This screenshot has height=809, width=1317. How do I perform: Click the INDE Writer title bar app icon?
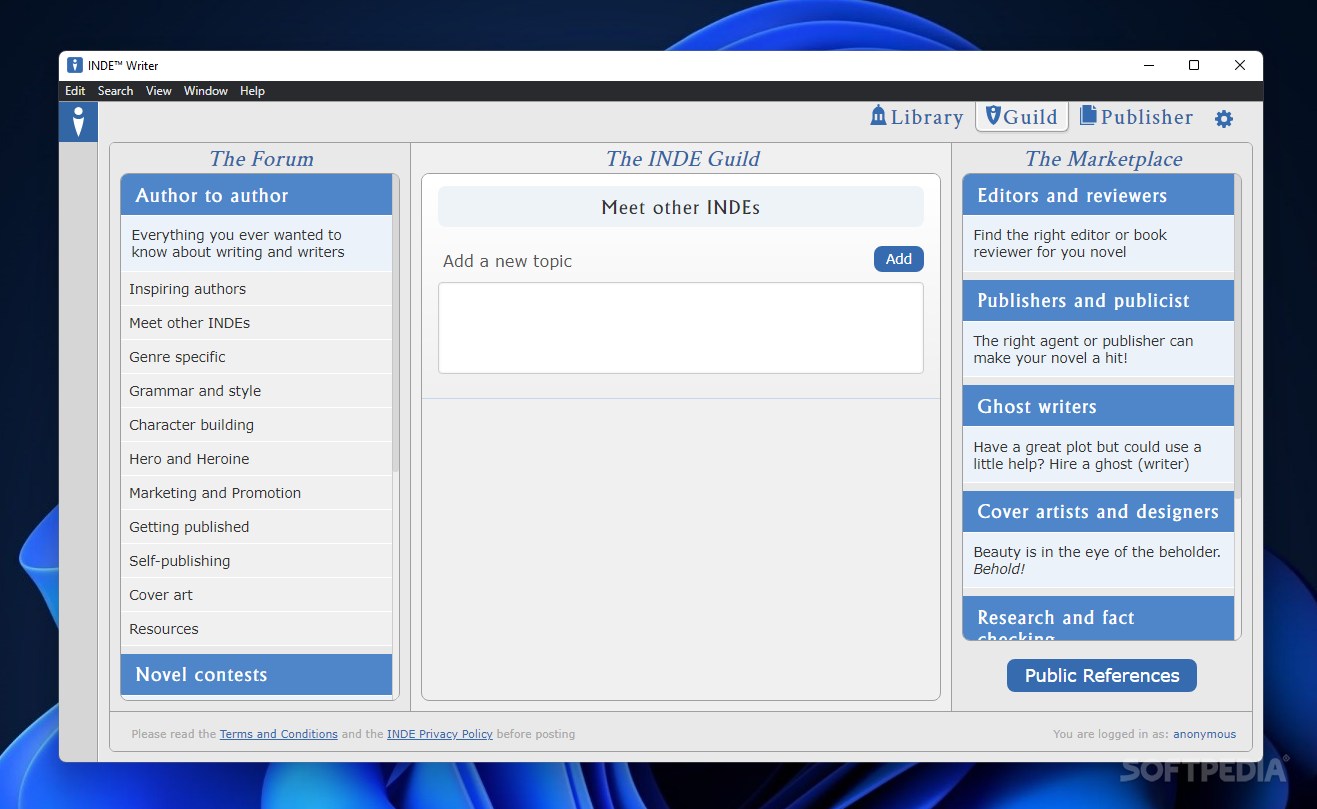[x=75, y=65]
